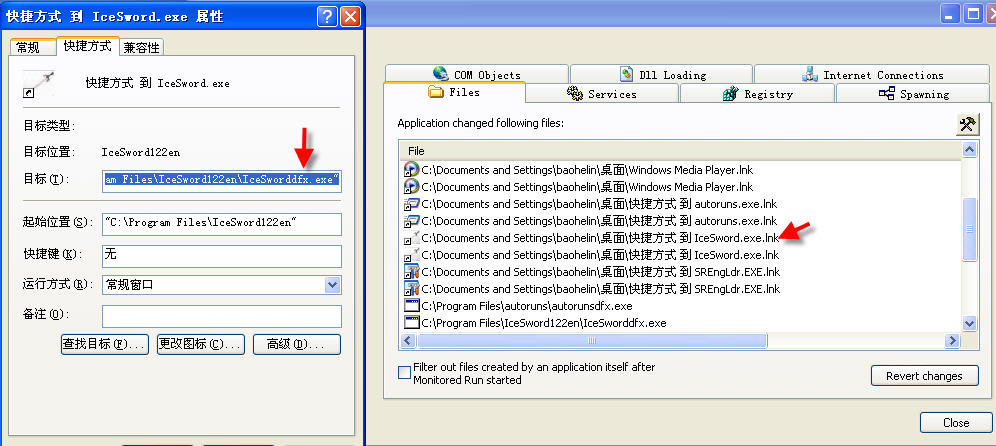
Task: Enable Filter out files created by application checkbox
Action: pos(404,373)
